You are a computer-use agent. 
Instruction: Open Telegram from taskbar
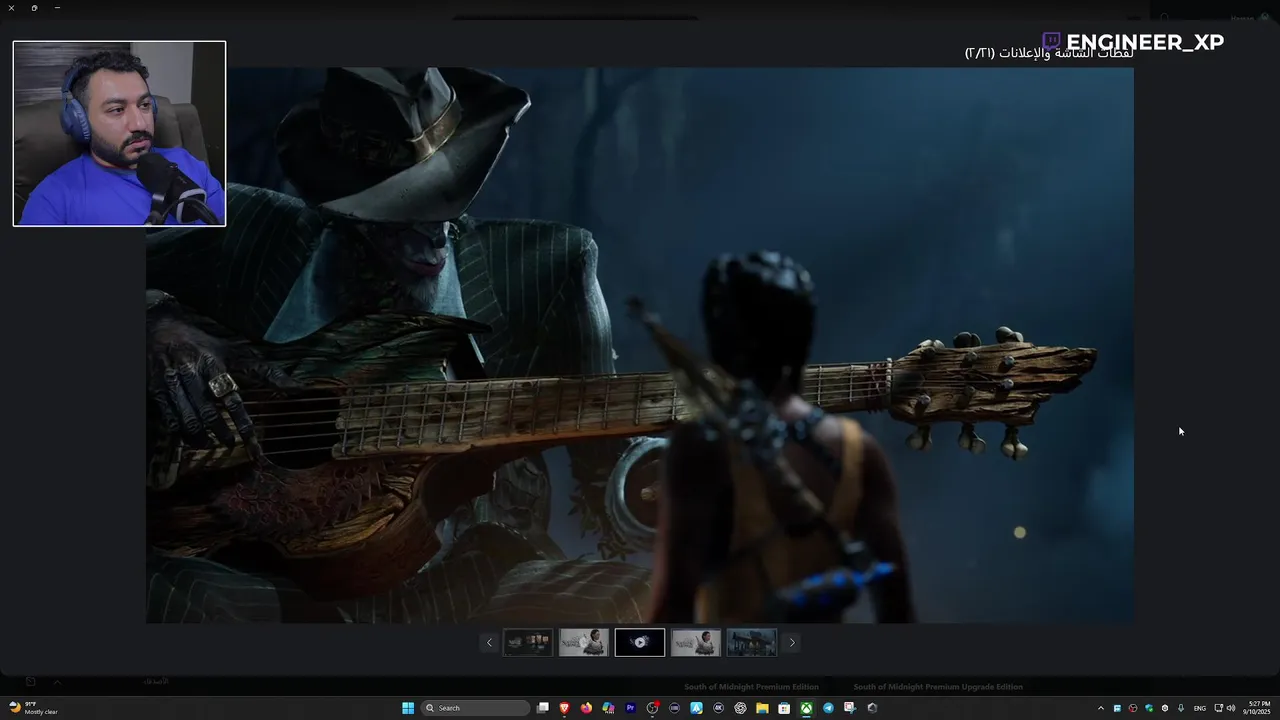click(x=828, y=708)
